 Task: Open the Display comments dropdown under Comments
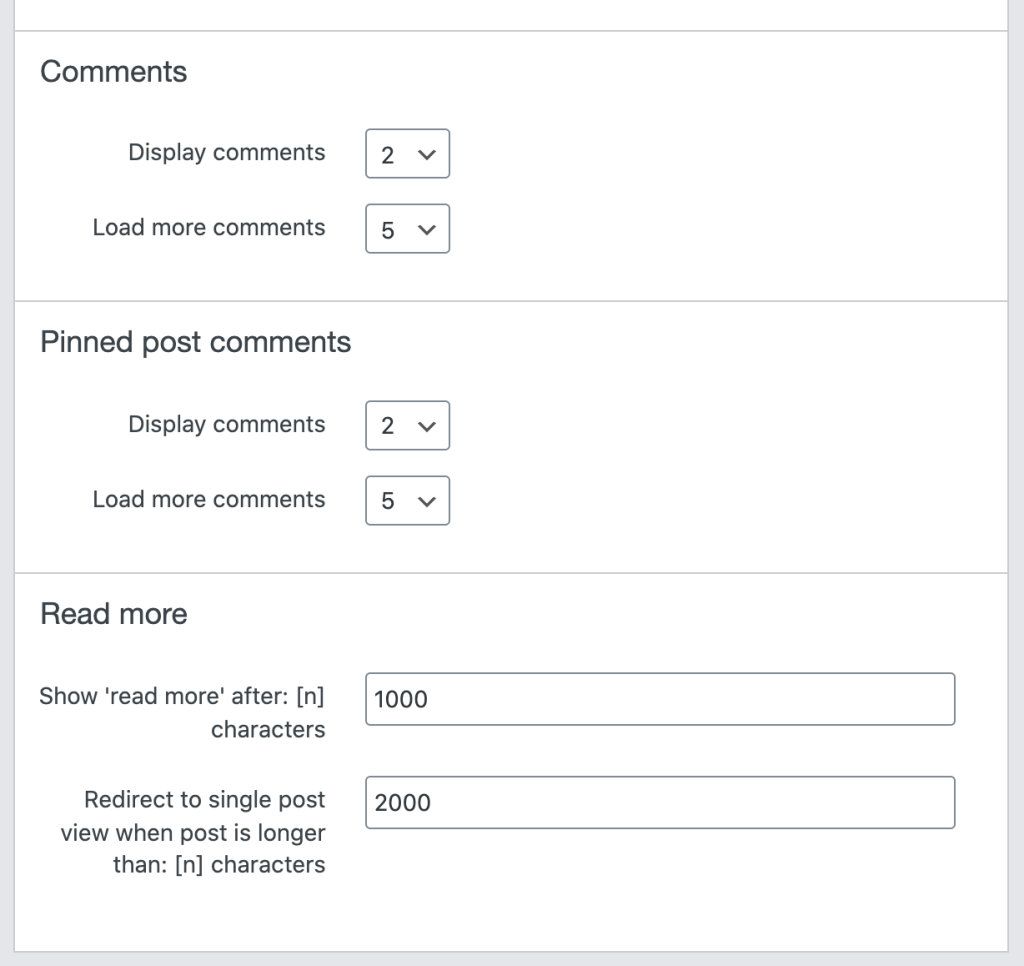[408, 153]
